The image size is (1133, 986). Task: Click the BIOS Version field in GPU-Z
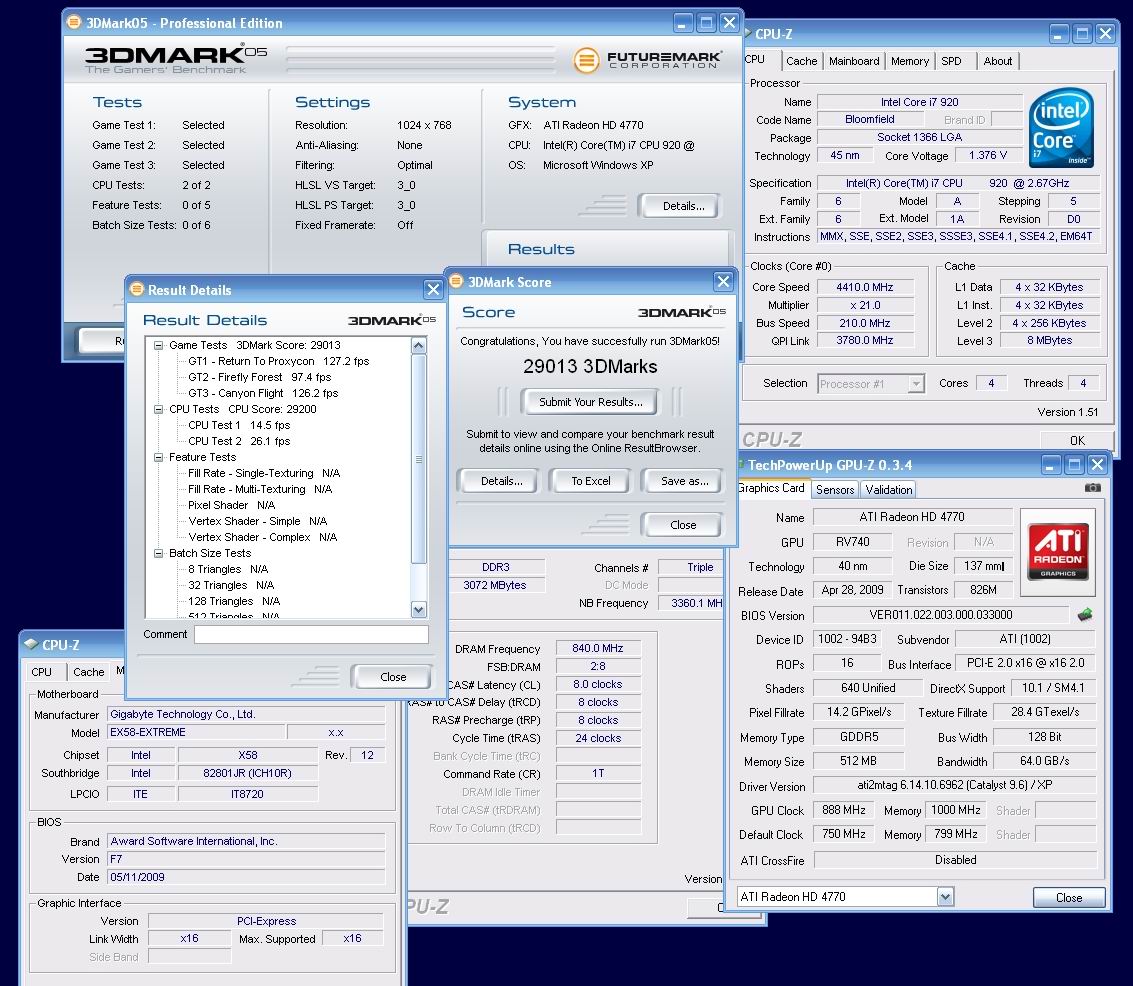pos(941,615)
